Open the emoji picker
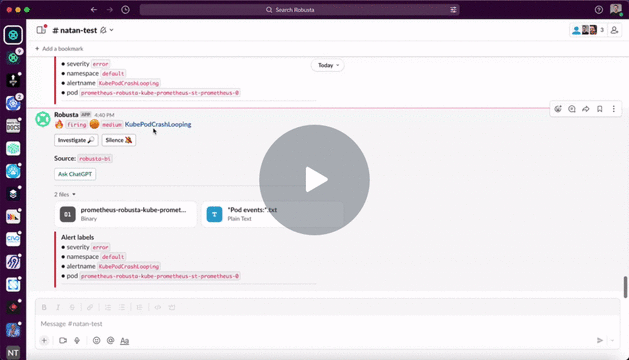This screenshot has width=629, height=360. point(96,341)
